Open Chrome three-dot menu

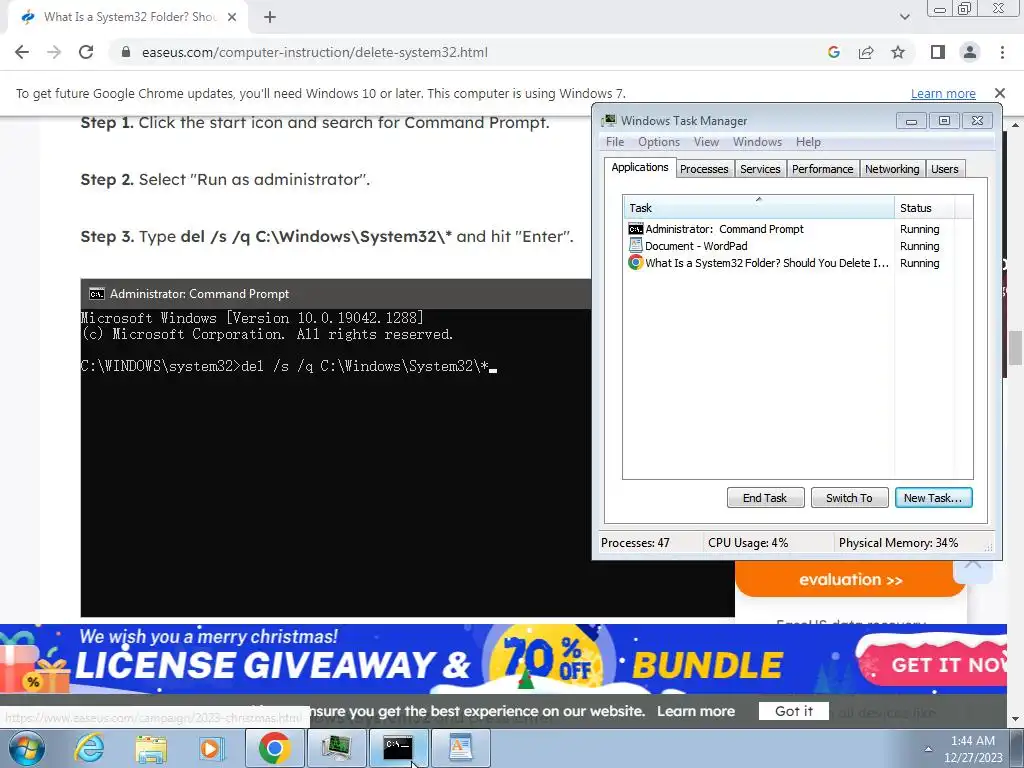point(1002,52)
